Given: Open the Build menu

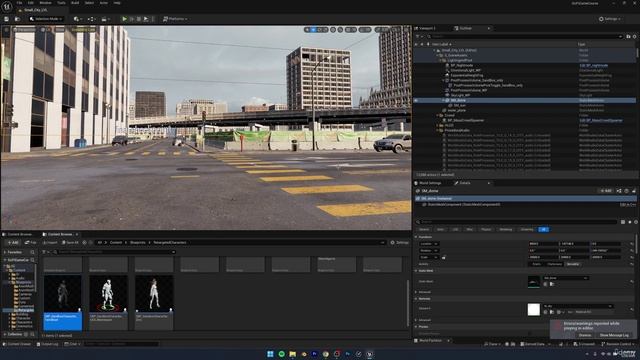Looking at the screenshot, I should pos(75,3).
